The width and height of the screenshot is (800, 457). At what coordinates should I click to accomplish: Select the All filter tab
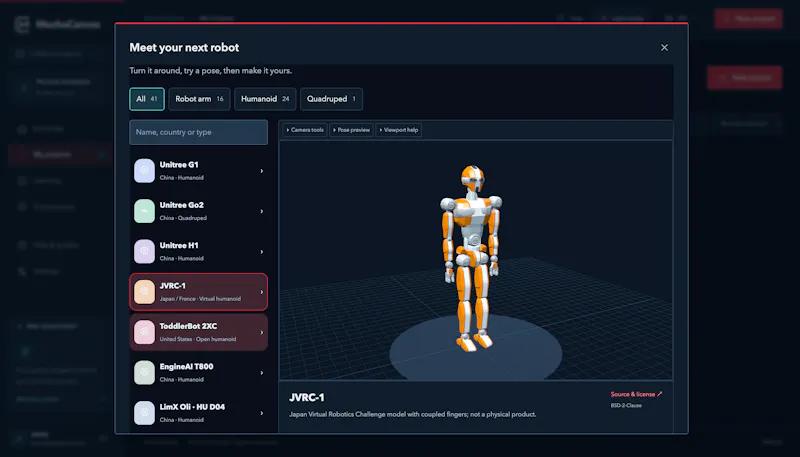pyautogui.click(x=147, y=99)
